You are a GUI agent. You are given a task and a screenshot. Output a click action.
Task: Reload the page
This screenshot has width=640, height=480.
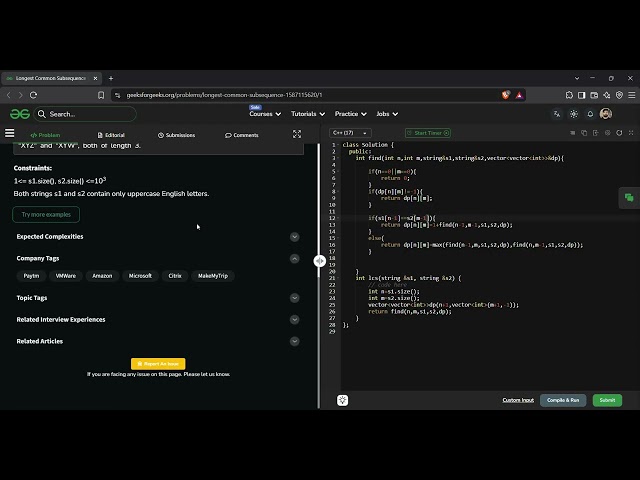tap(33, 95)
